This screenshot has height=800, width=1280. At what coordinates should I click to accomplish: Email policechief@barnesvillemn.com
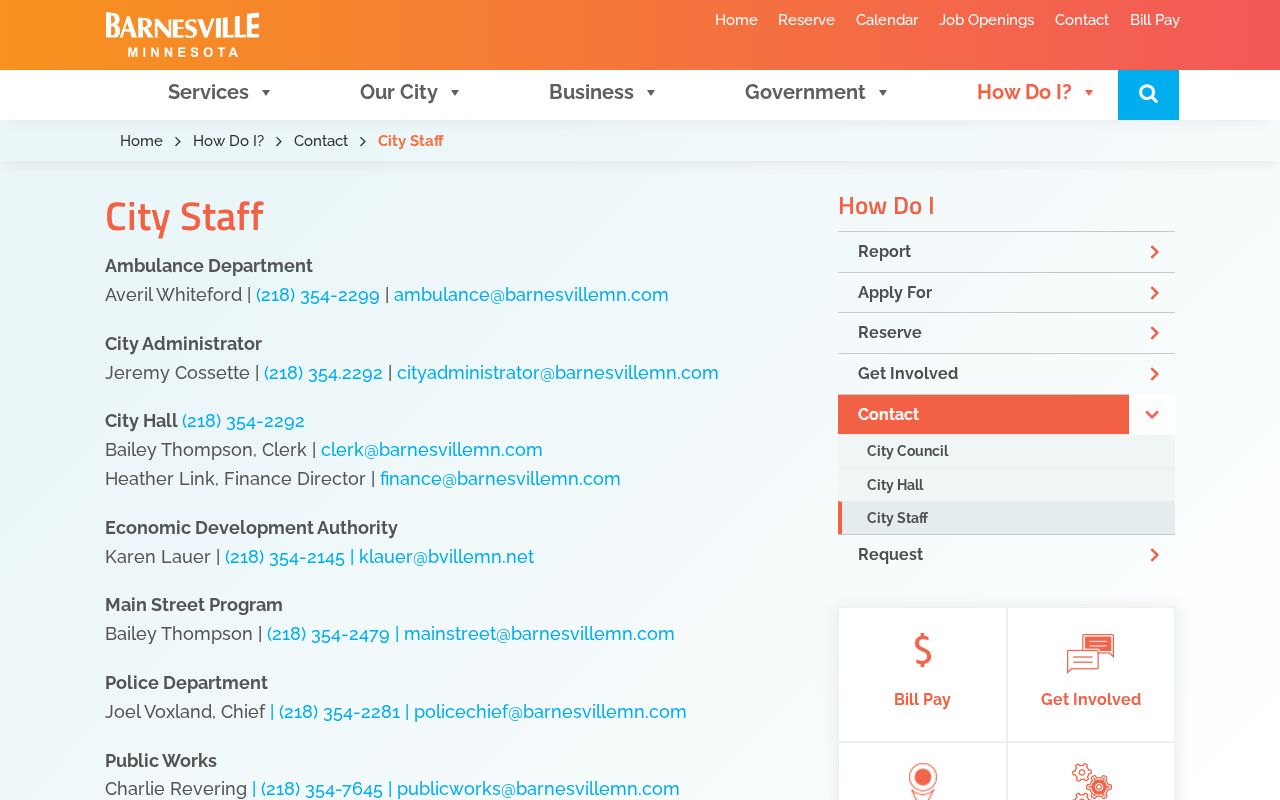point(550,712)
